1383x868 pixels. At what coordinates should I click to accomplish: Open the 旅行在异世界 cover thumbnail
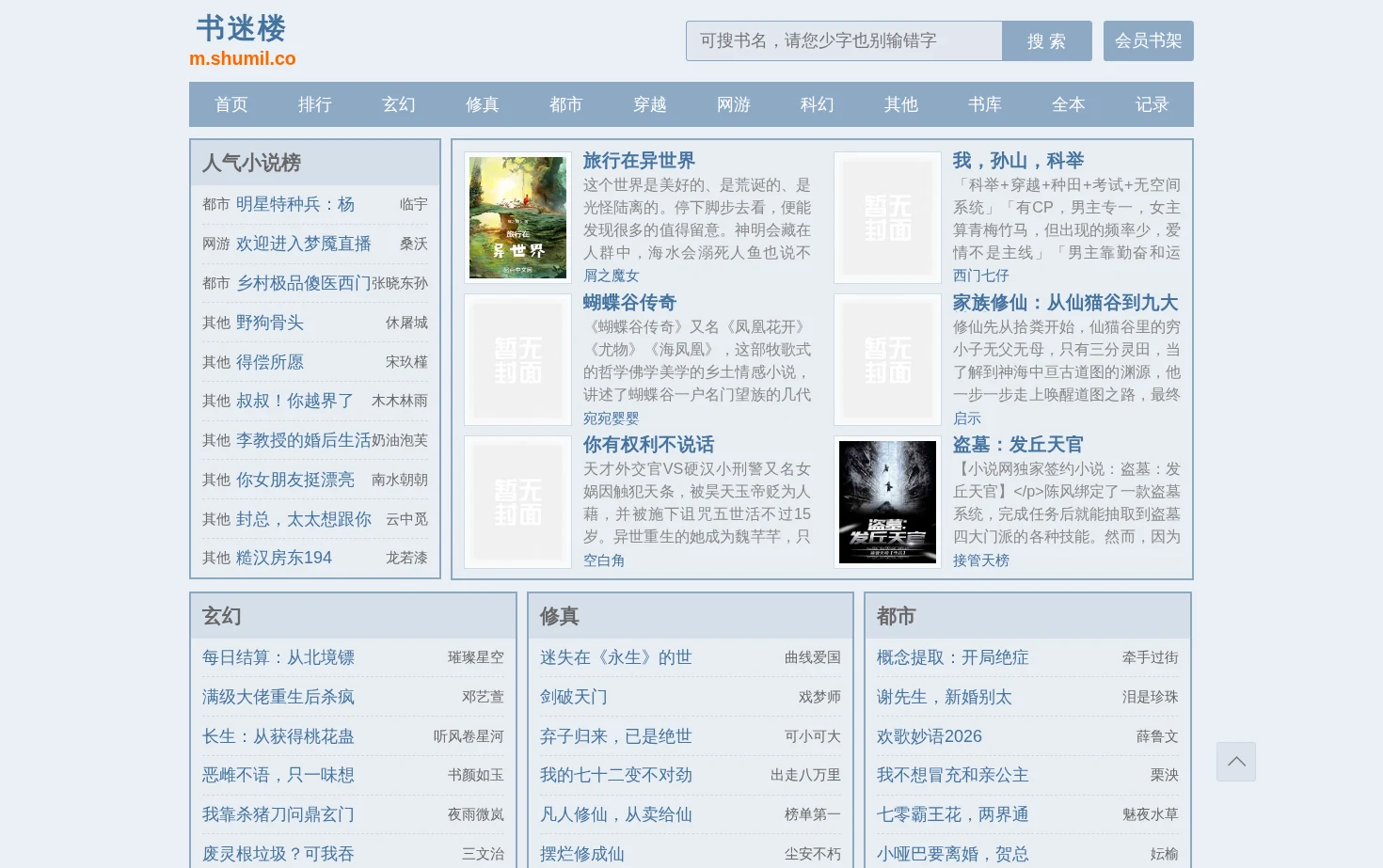click(x=518, y=218)
